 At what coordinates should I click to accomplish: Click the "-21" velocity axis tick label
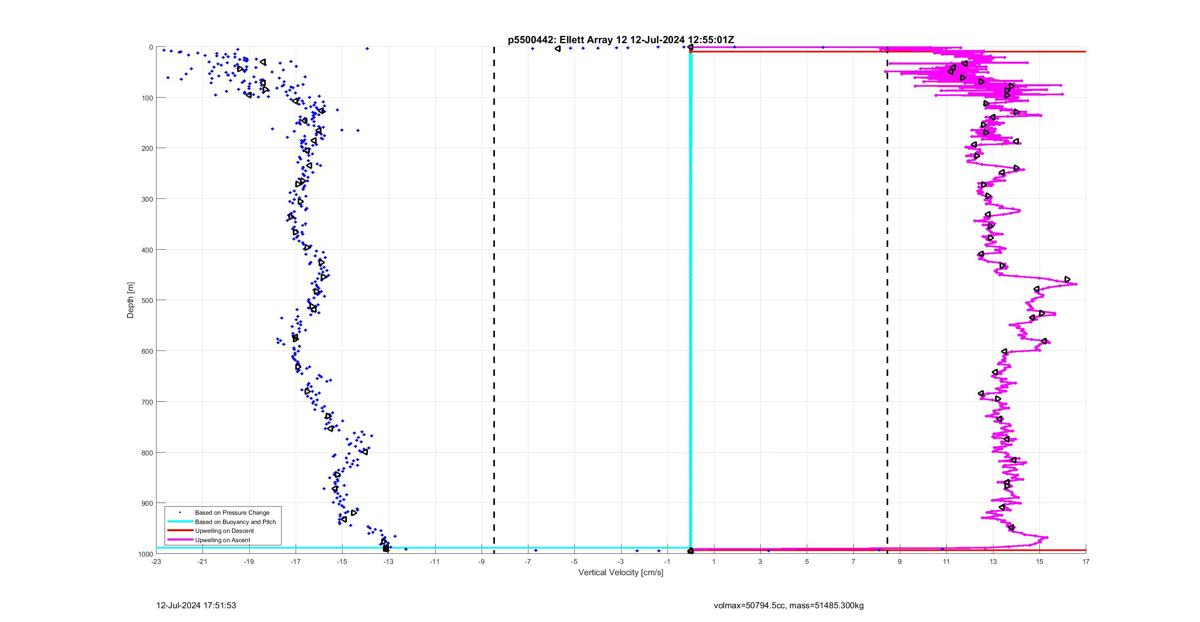tap(203, 561)
